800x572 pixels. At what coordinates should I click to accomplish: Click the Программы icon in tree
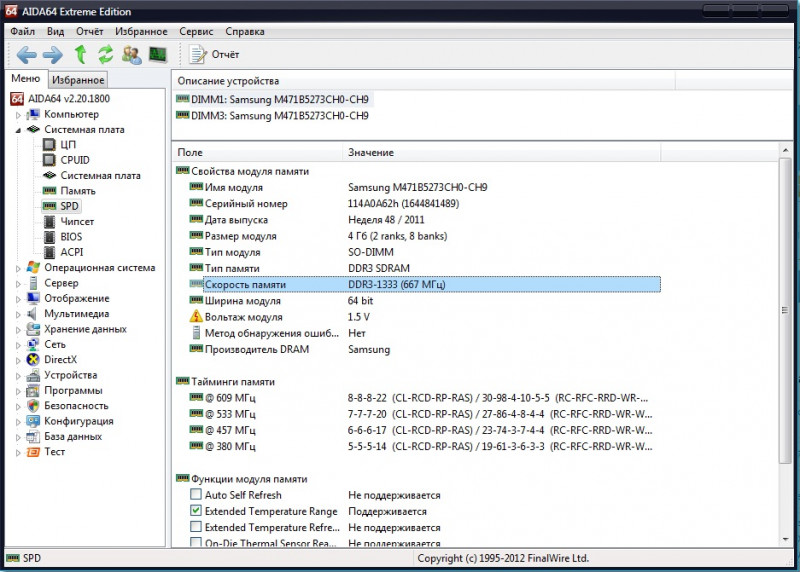coord(33,390)
